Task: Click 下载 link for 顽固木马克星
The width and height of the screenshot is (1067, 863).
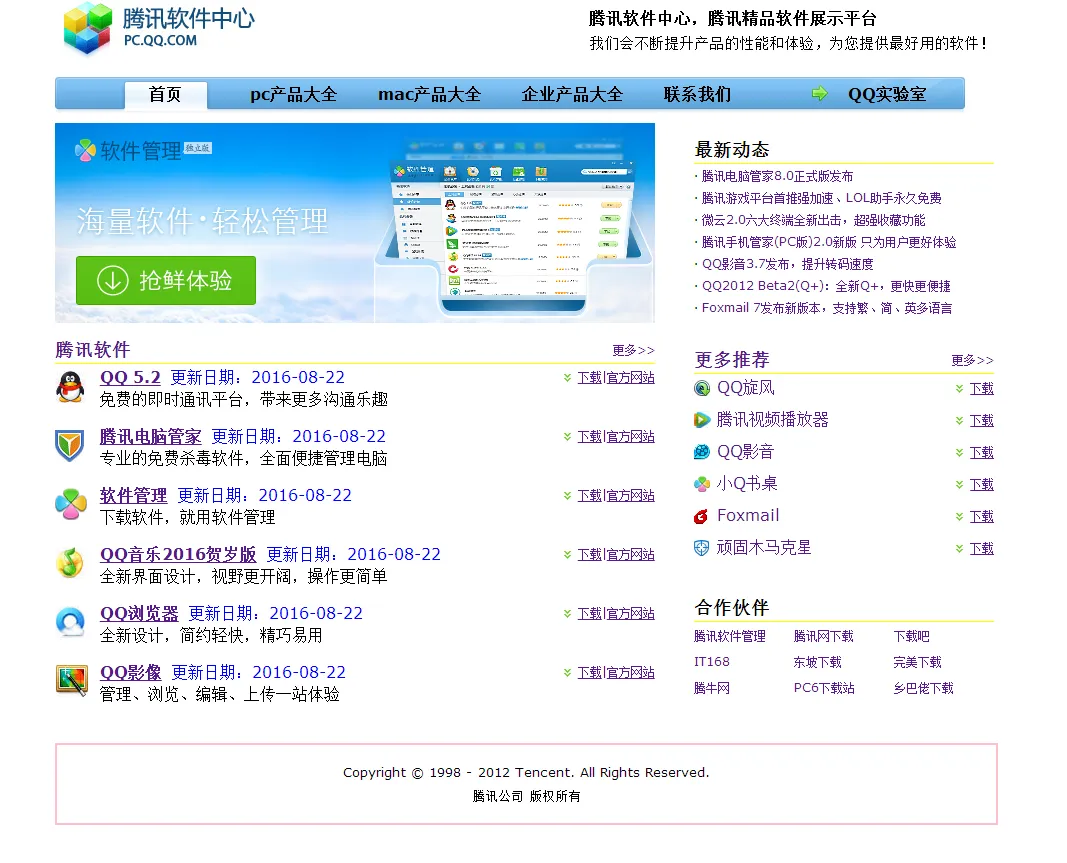Action: point(981,549)
